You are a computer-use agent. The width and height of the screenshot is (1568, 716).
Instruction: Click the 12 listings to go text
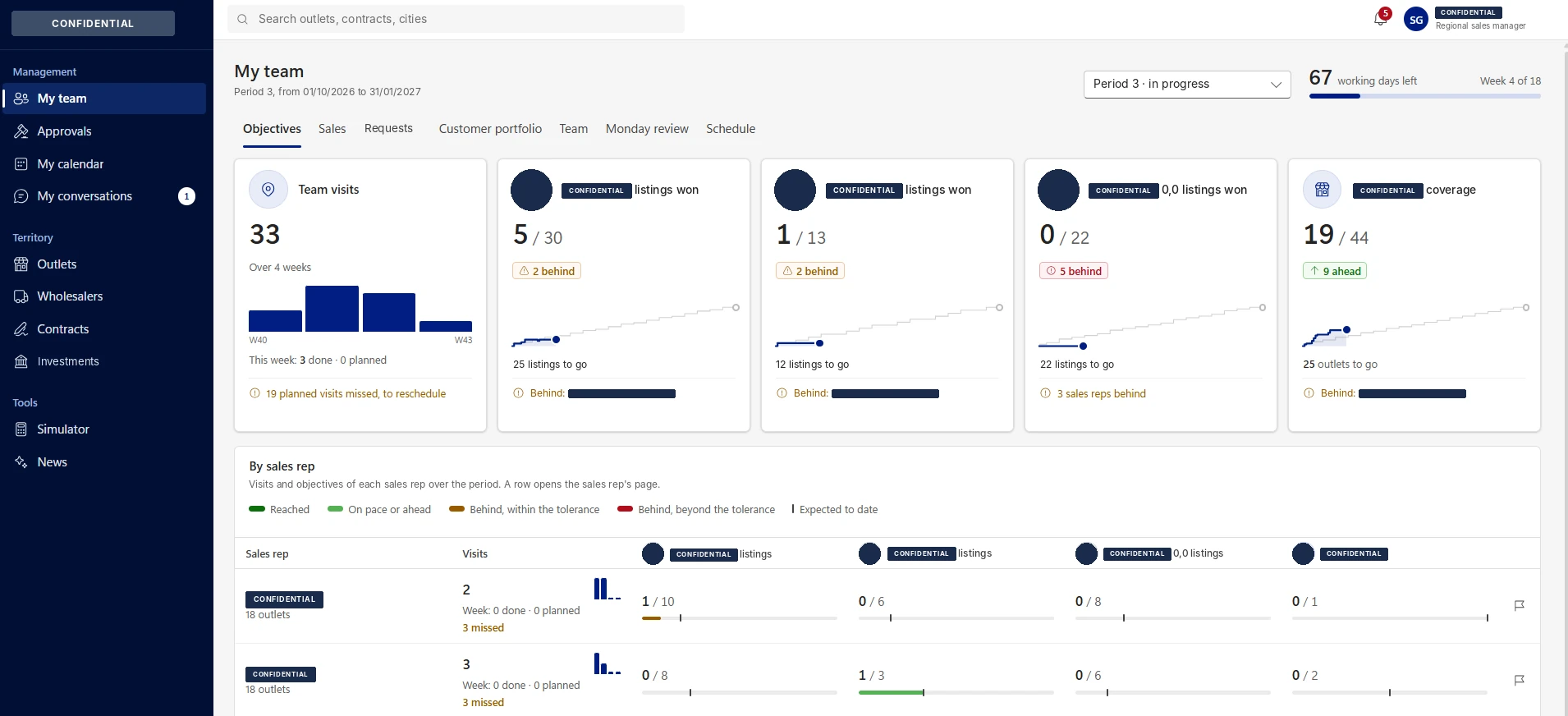(812, 365)
